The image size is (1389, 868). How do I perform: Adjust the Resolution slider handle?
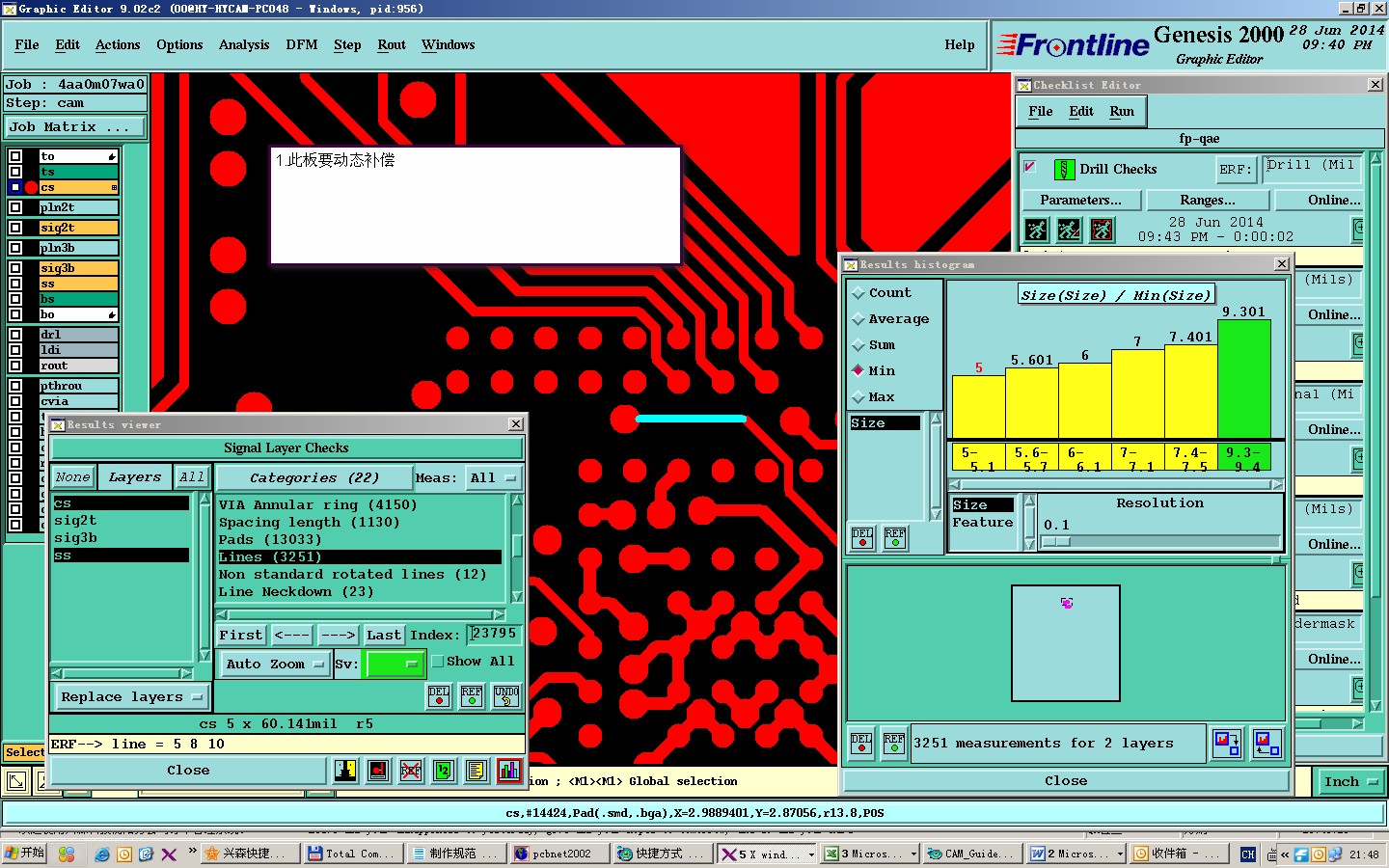tap(1057, 541)
